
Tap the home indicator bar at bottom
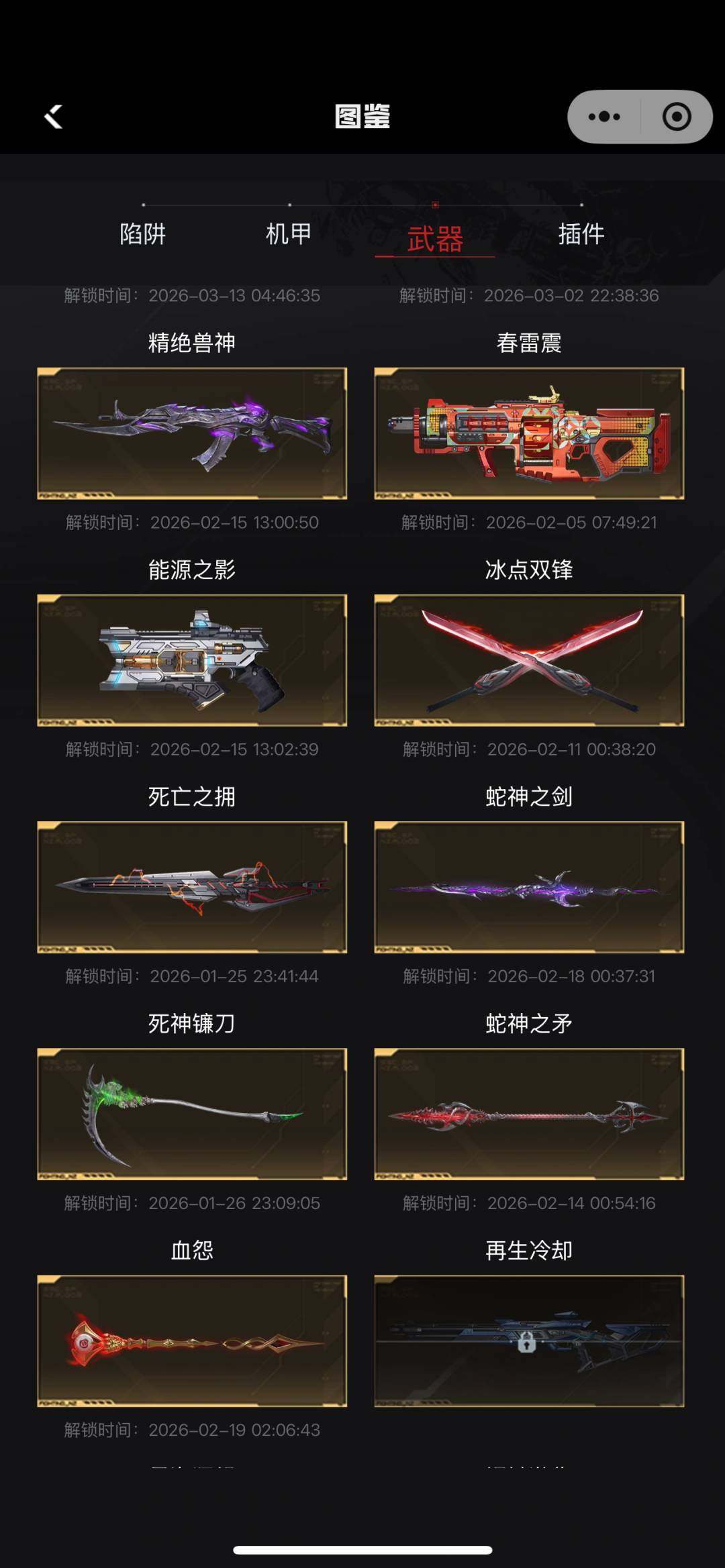click(x=362, y=1550)
